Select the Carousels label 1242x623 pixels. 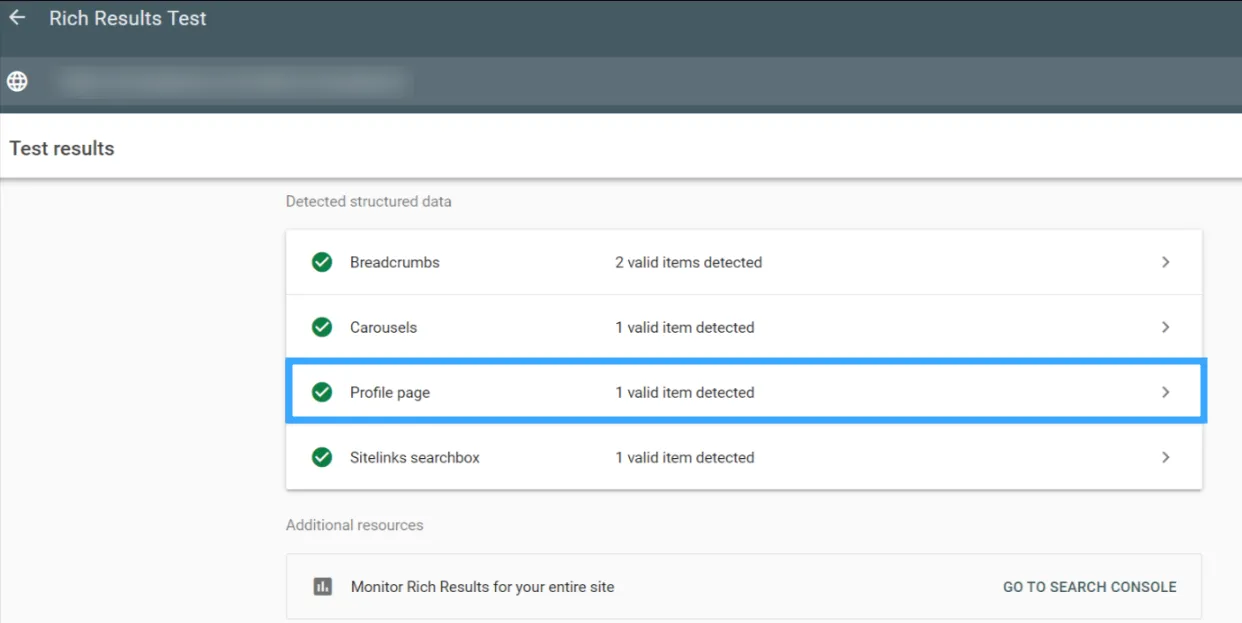(383, 327)
